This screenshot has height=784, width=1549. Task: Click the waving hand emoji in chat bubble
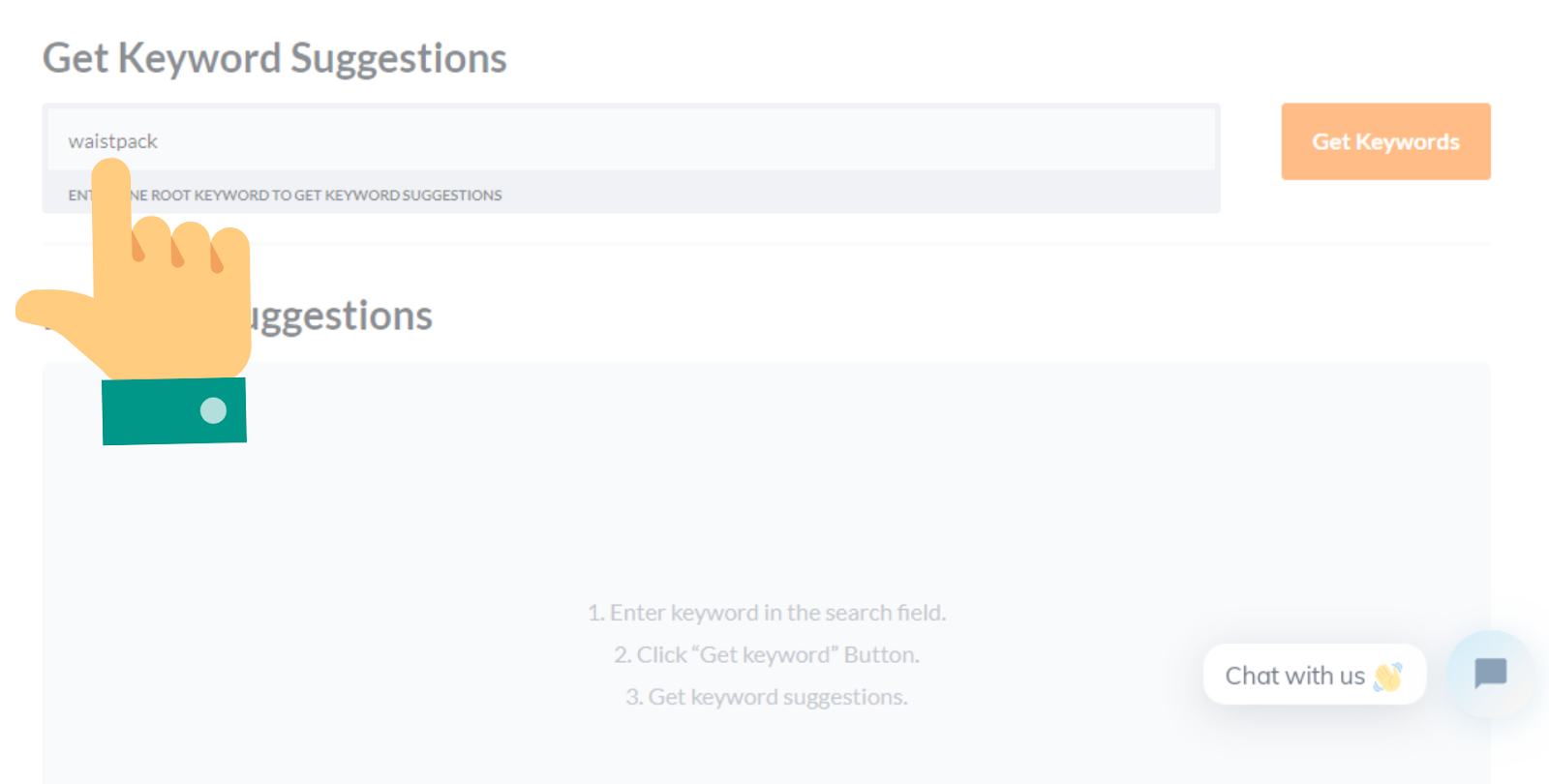(x=1387, y=677)
